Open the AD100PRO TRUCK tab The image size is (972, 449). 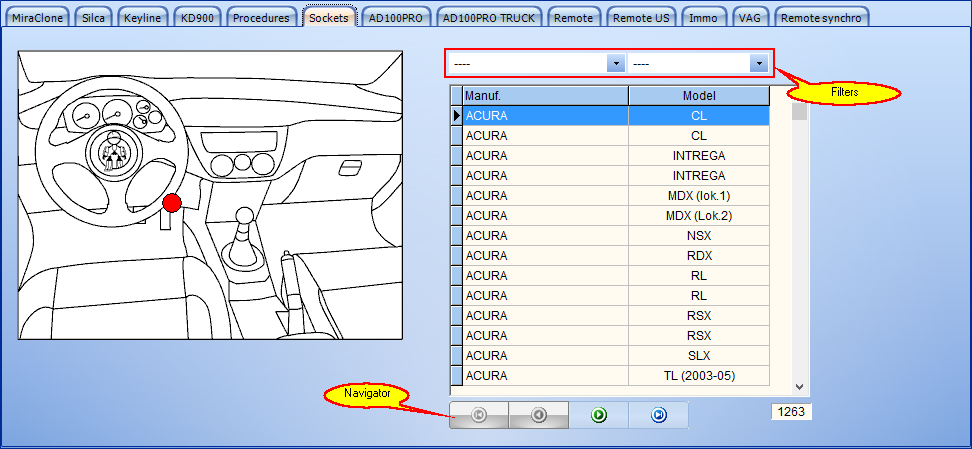488,18
